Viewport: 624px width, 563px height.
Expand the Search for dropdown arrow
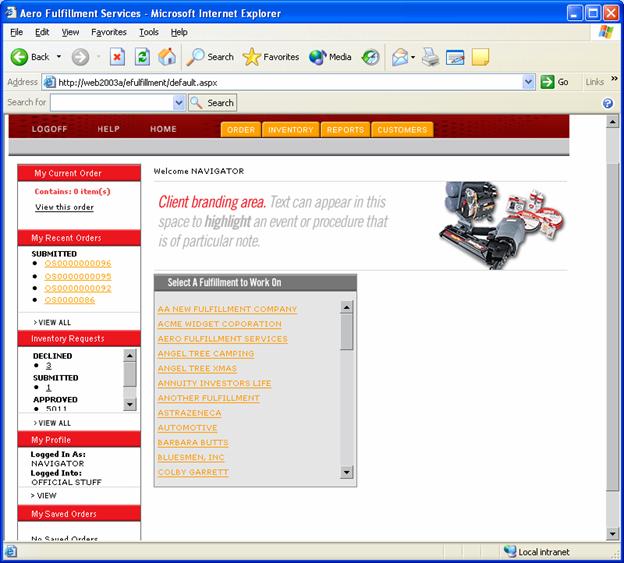tap(179, 103)
